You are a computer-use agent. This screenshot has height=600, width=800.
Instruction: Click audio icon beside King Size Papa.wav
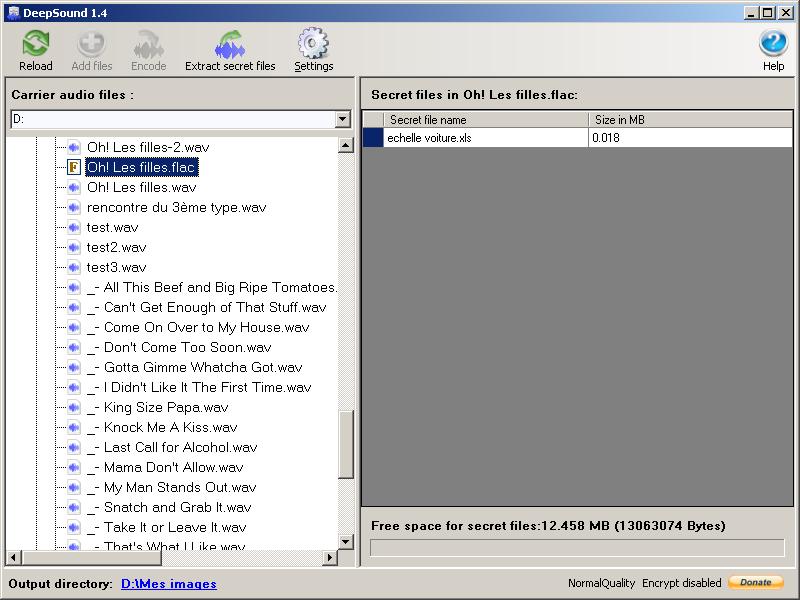[74, 407]
